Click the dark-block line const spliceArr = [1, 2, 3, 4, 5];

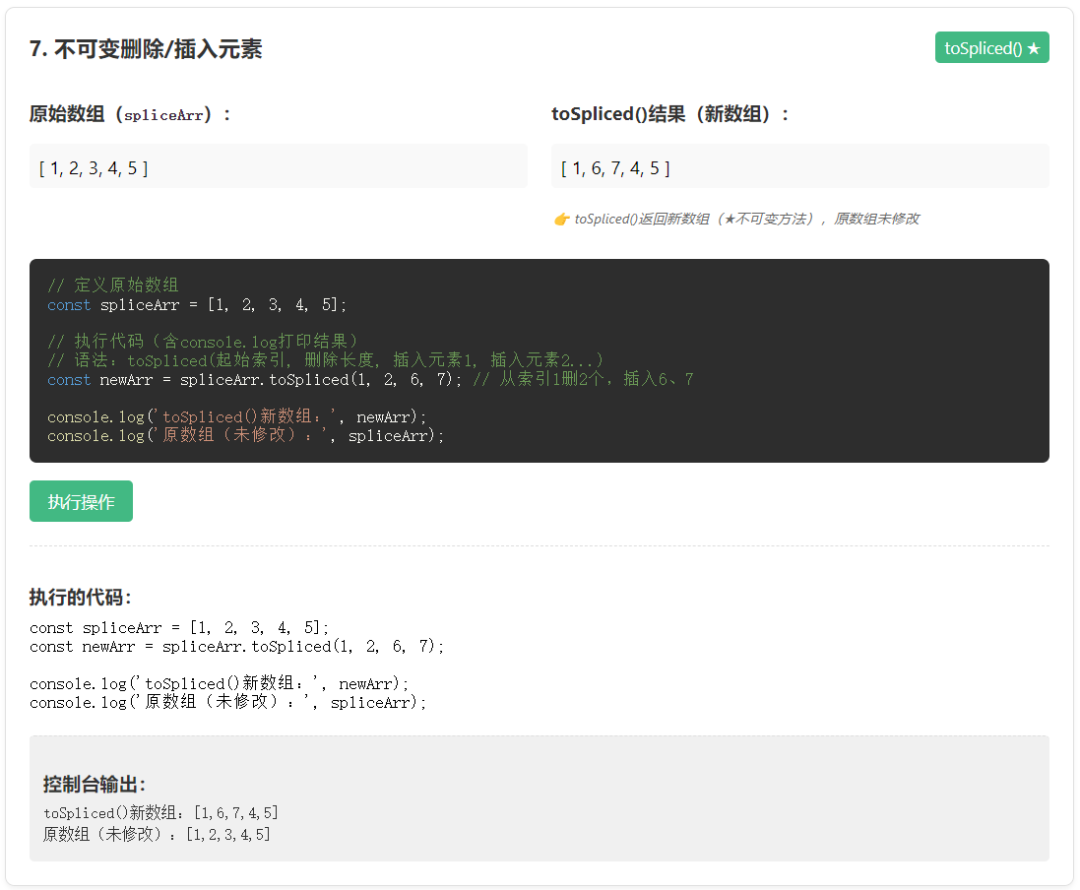pyautogui.click(x=197, y=304)
